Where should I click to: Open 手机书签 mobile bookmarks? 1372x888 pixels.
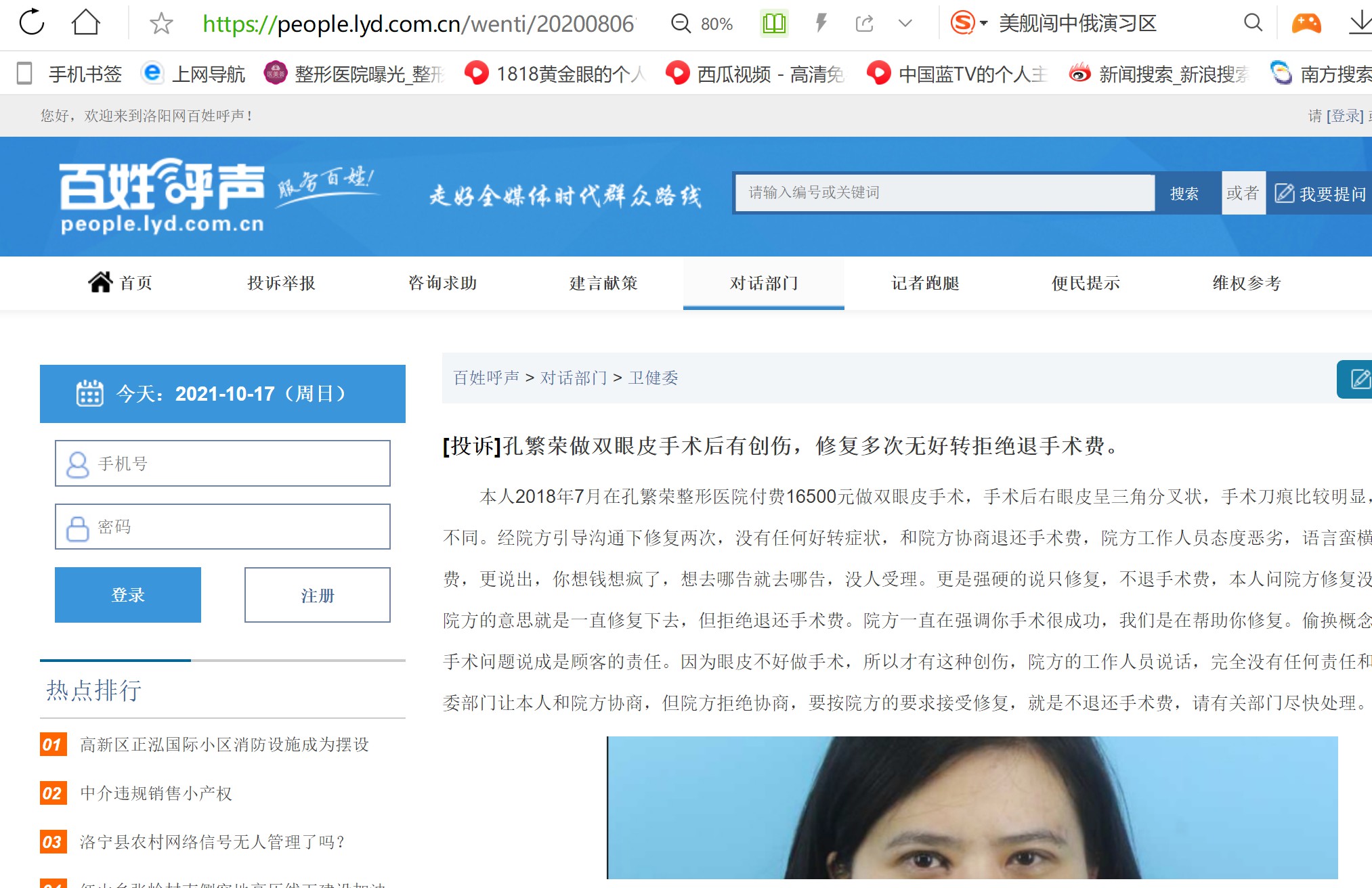pos(68,73)
